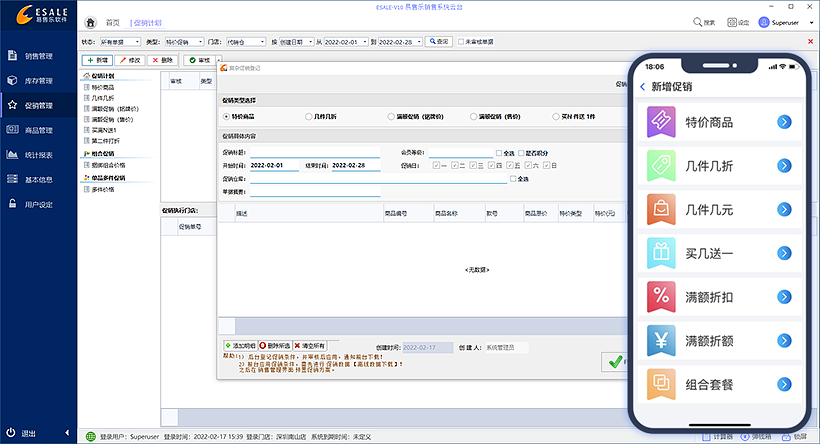The image size is (820, 444).
Task: Switch to the 首页 tab
Action: (x=112, y=22)
